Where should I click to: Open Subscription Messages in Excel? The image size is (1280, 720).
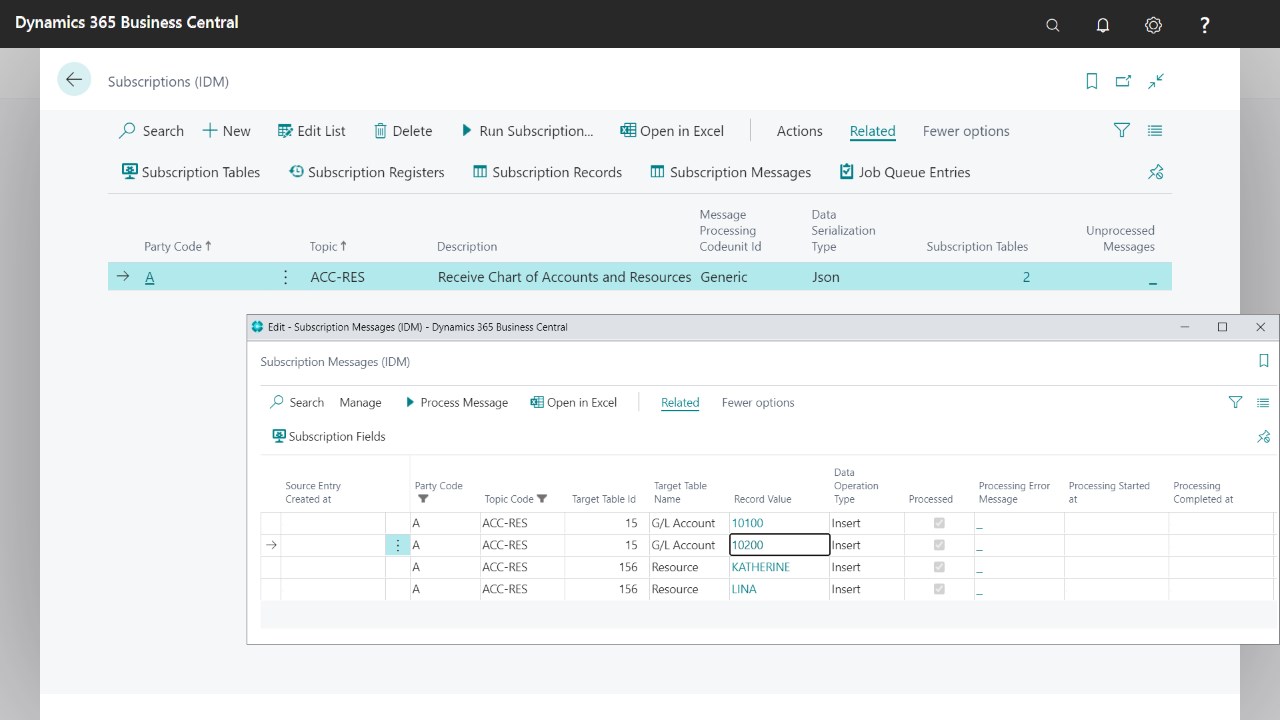coord(574,402)
